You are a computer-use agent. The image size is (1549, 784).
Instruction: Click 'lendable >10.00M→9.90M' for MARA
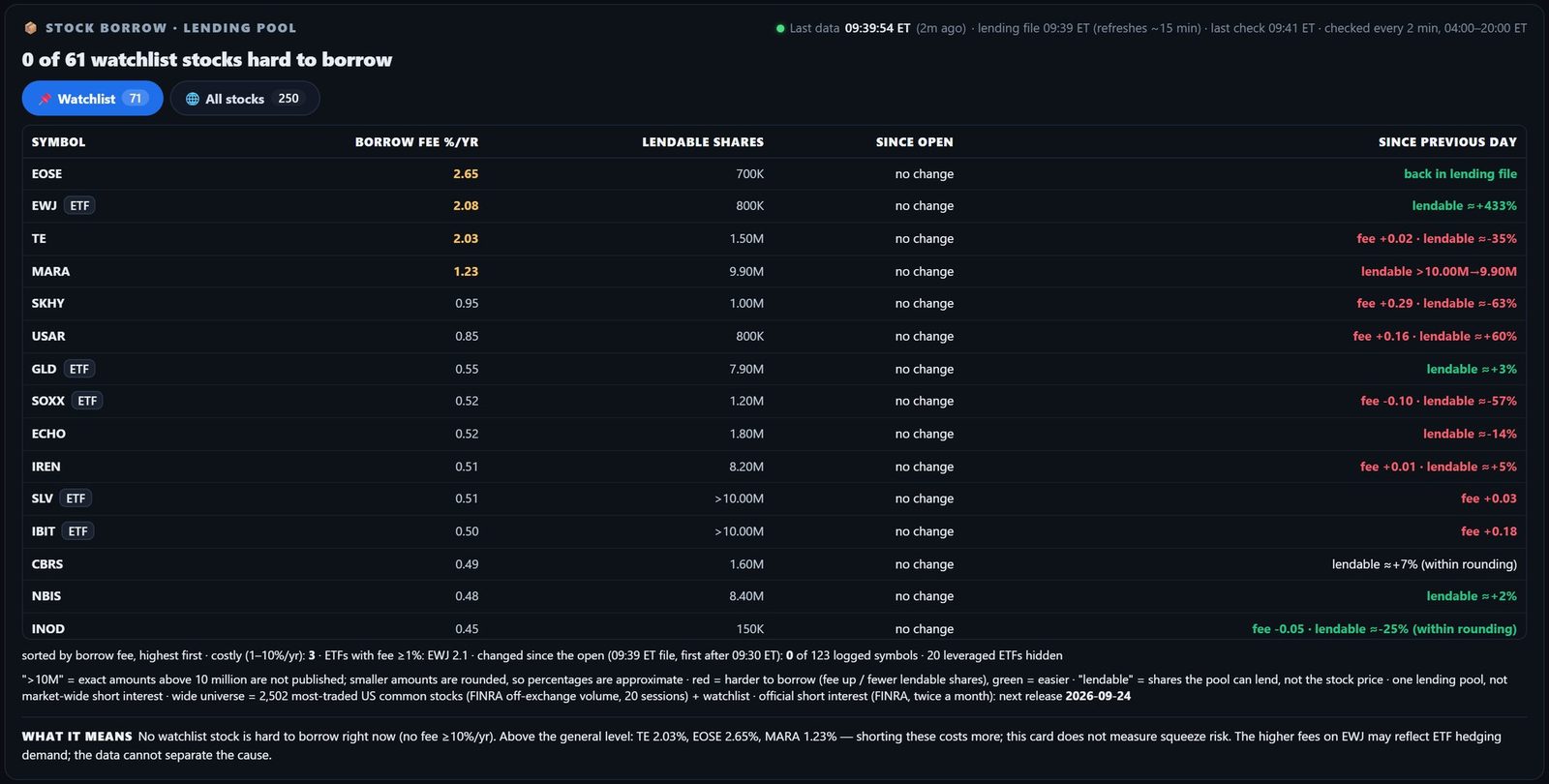1439,272
